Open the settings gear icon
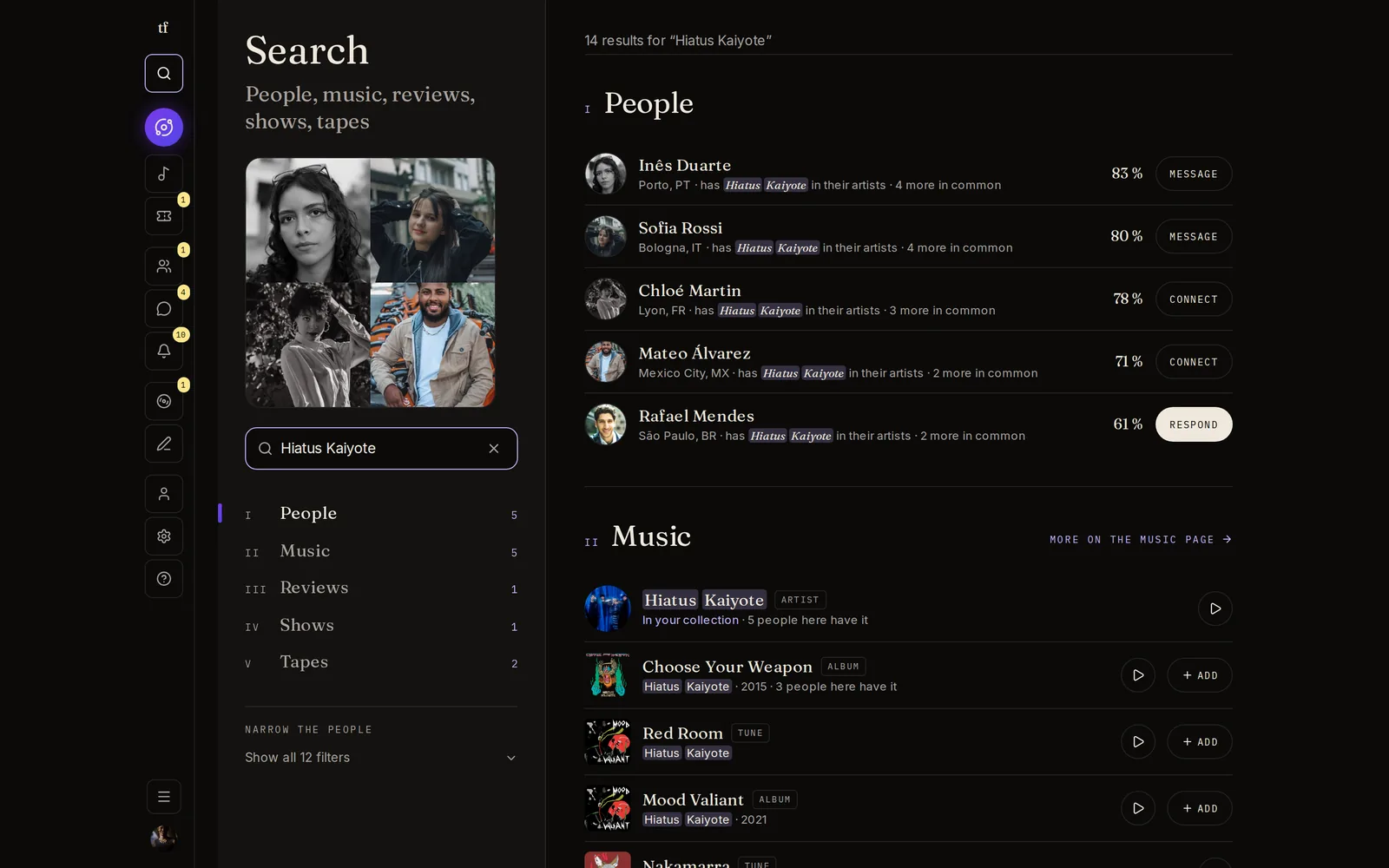 pos(164,536)
